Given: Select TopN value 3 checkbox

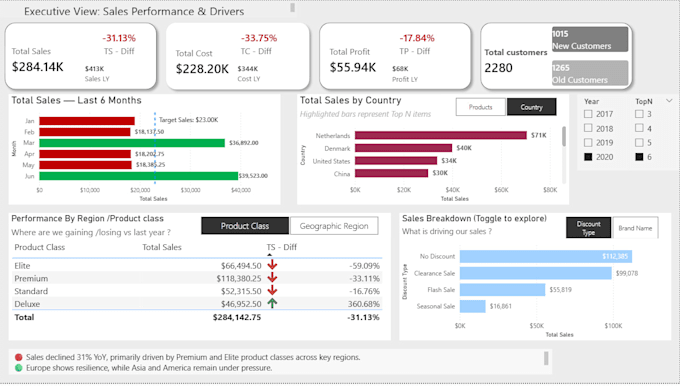Looking at the screenshot, I should pyautogui.click(x=639, y=114).
